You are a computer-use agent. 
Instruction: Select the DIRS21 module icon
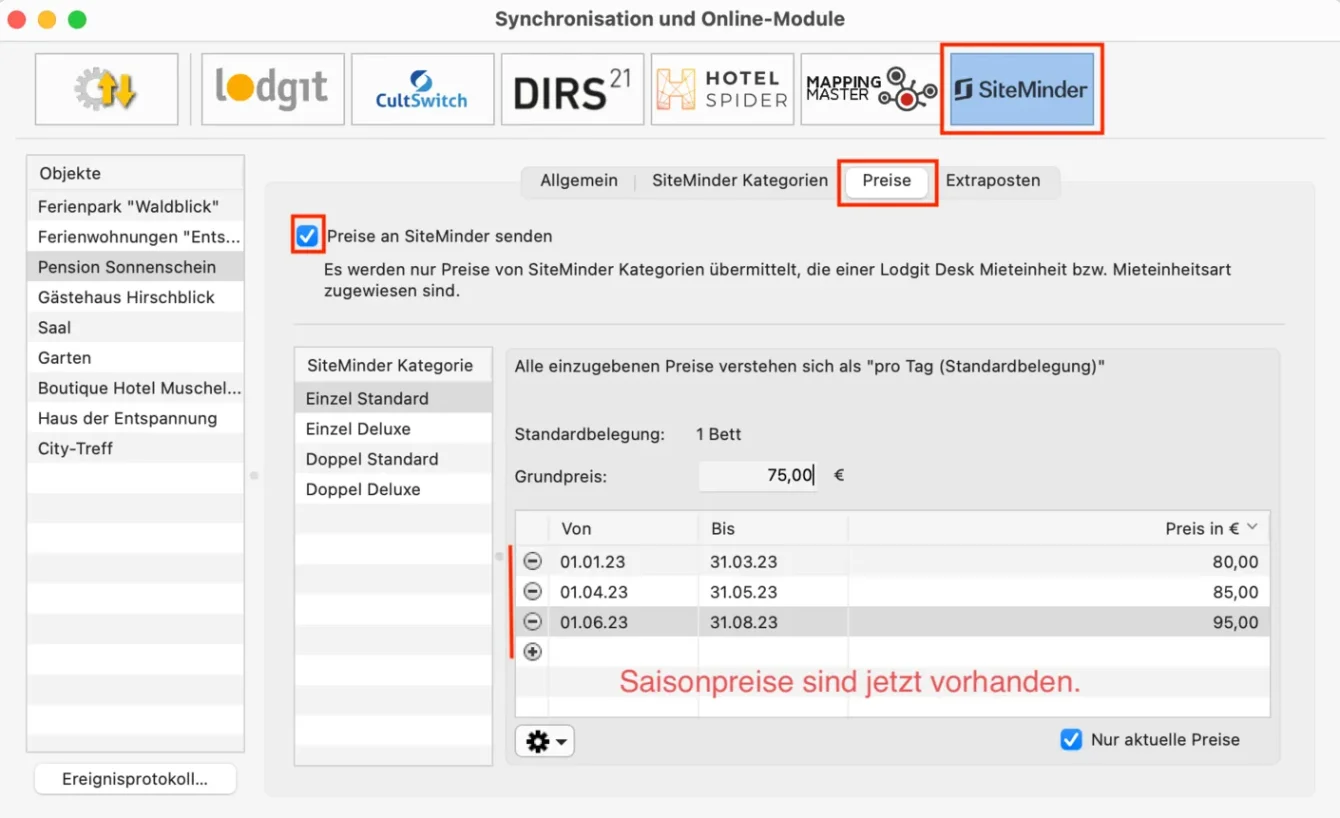tap(572, 89)
